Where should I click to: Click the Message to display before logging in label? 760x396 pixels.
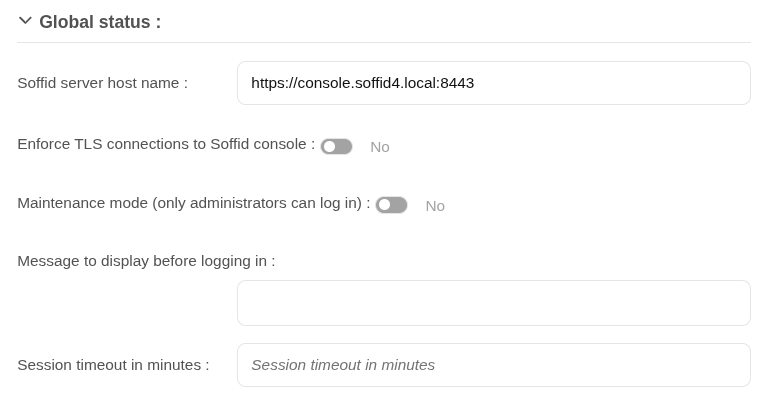(146, 261)
